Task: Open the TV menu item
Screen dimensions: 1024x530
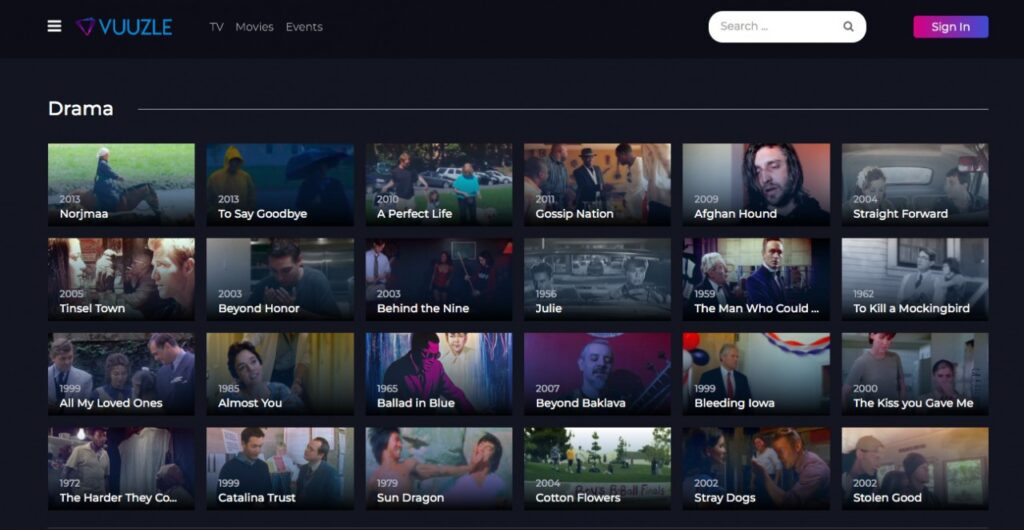Action: pos(216,27)
